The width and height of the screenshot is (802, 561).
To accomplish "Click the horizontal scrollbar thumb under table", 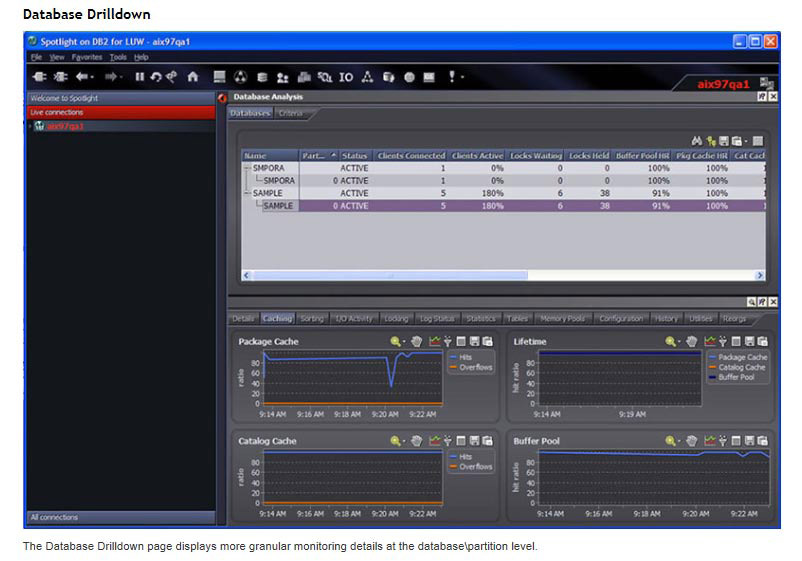I will click(x=390, y=275).
